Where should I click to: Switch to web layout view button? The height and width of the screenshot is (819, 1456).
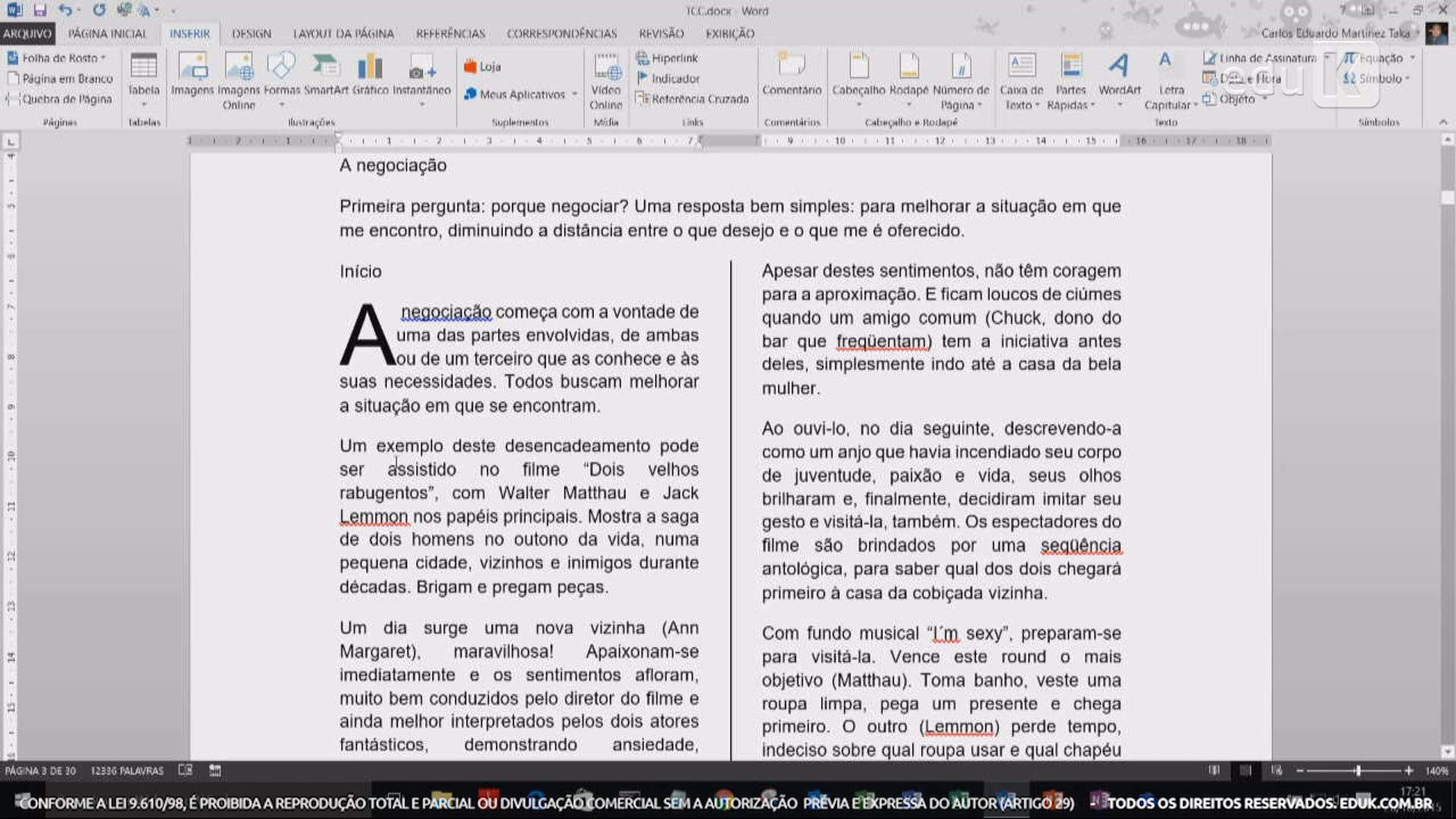click(x=1277, y=770)
